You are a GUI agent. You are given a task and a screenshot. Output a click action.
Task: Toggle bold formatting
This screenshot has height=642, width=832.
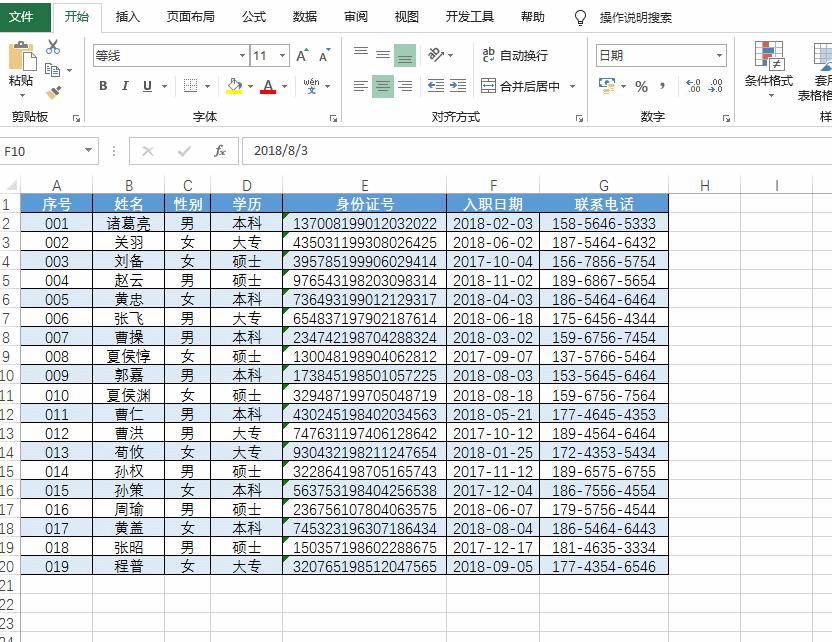click(102, 85)
